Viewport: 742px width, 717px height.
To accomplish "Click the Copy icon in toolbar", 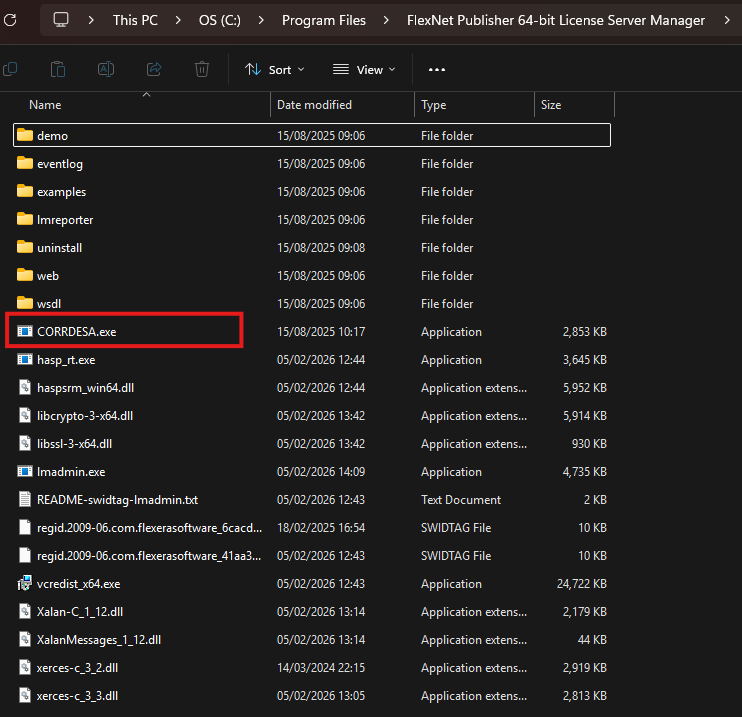I will pos(10,69).
